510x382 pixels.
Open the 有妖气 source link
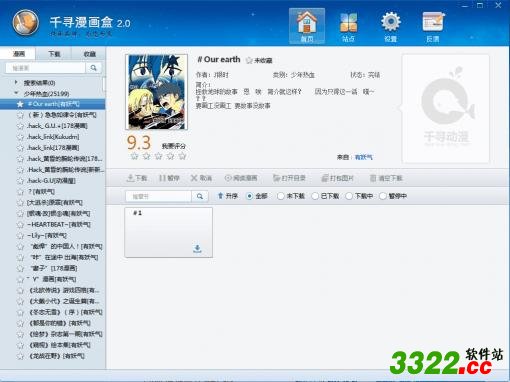tap(364, 157)
